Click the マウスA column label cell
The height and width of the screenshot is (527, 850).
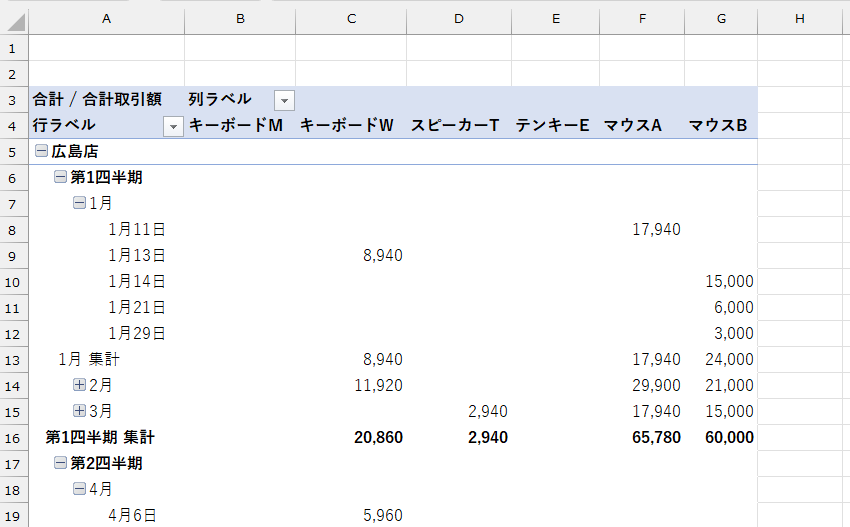633,125
